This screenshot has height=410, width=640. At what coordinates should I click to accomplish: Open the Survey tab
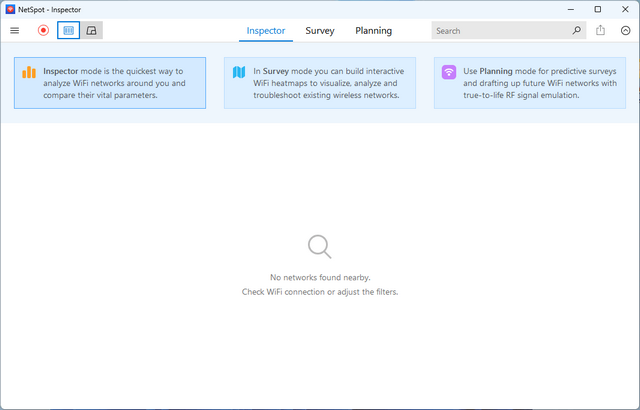coord(320,31)
